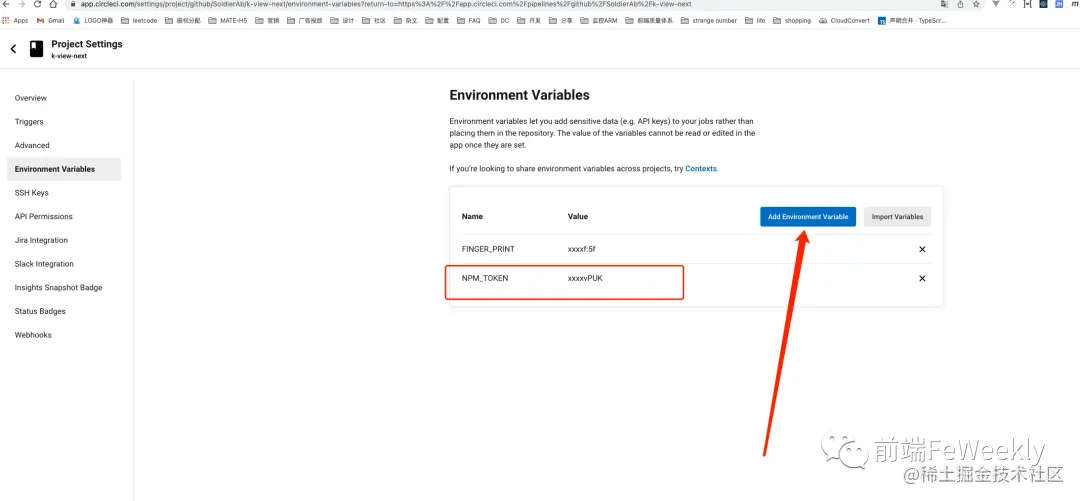Viewport: 1080px width, 501px height.
Task: Click the k-view-next project repository icon
Action: pyautogui.click(x=36, y=49)
